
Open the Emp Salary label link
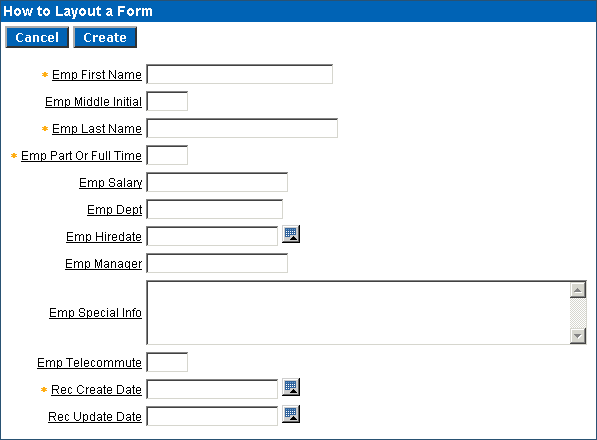click(110, 183)
